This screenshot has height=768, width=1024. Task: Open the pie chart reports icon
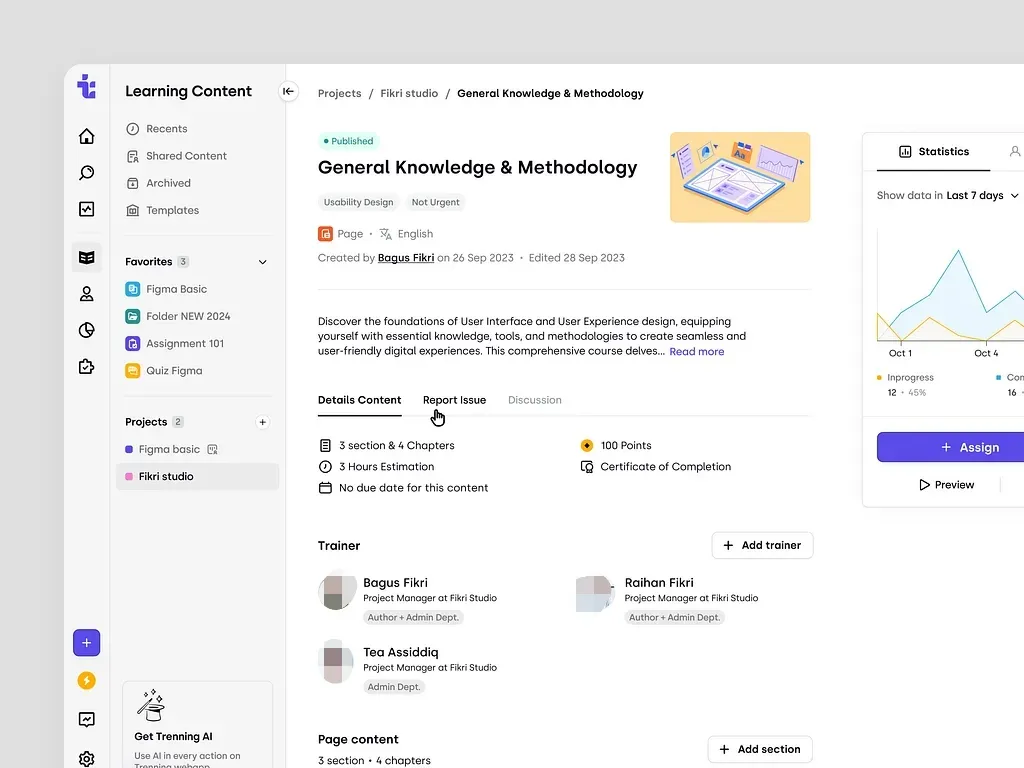[x=86, y=330]
